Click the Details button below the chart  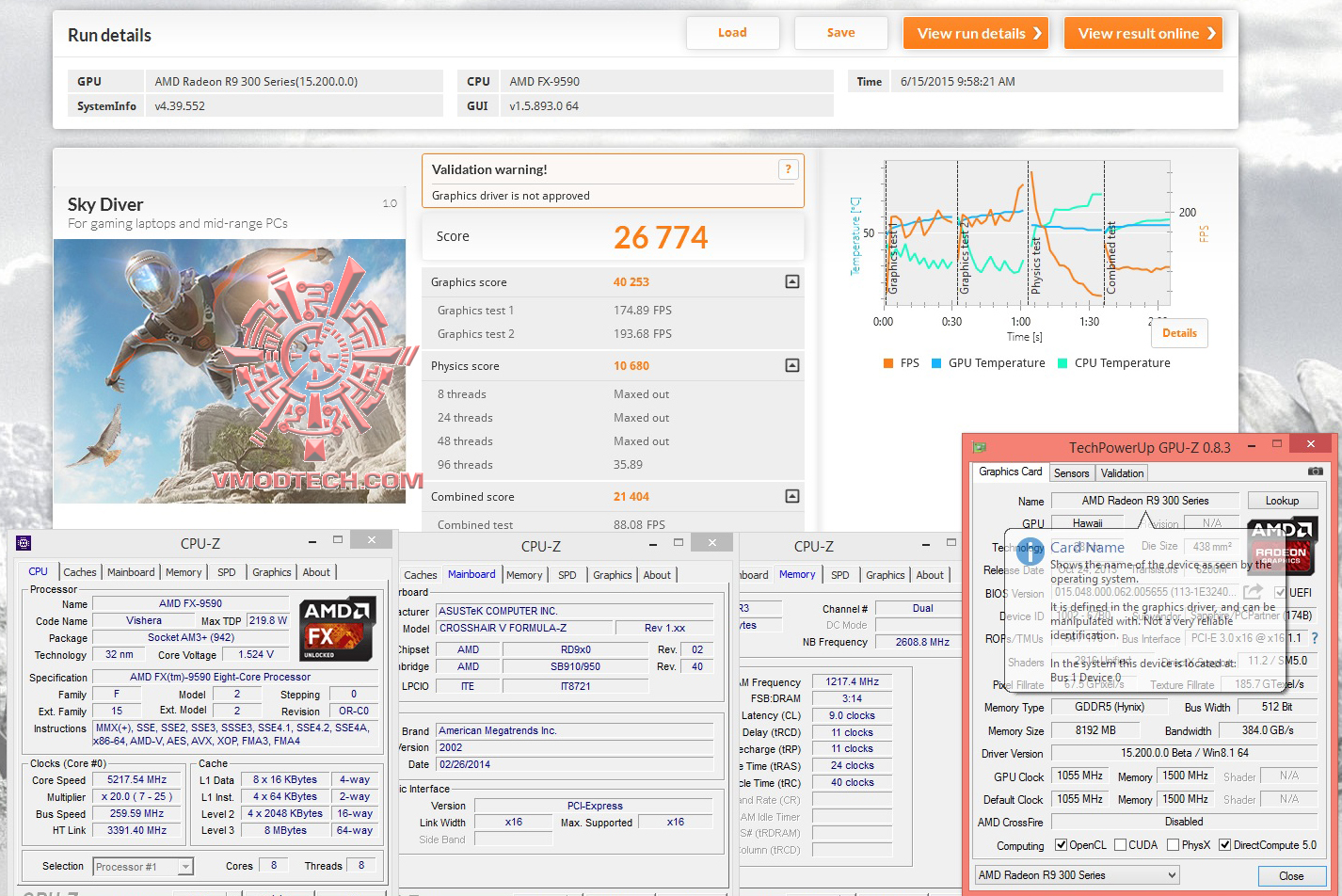point(1179,333)
